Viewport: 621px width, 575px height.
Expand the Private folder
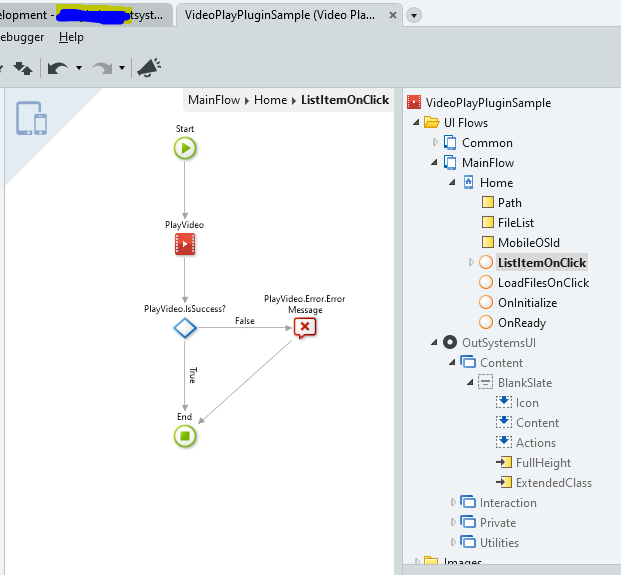(x=453, y=522)
